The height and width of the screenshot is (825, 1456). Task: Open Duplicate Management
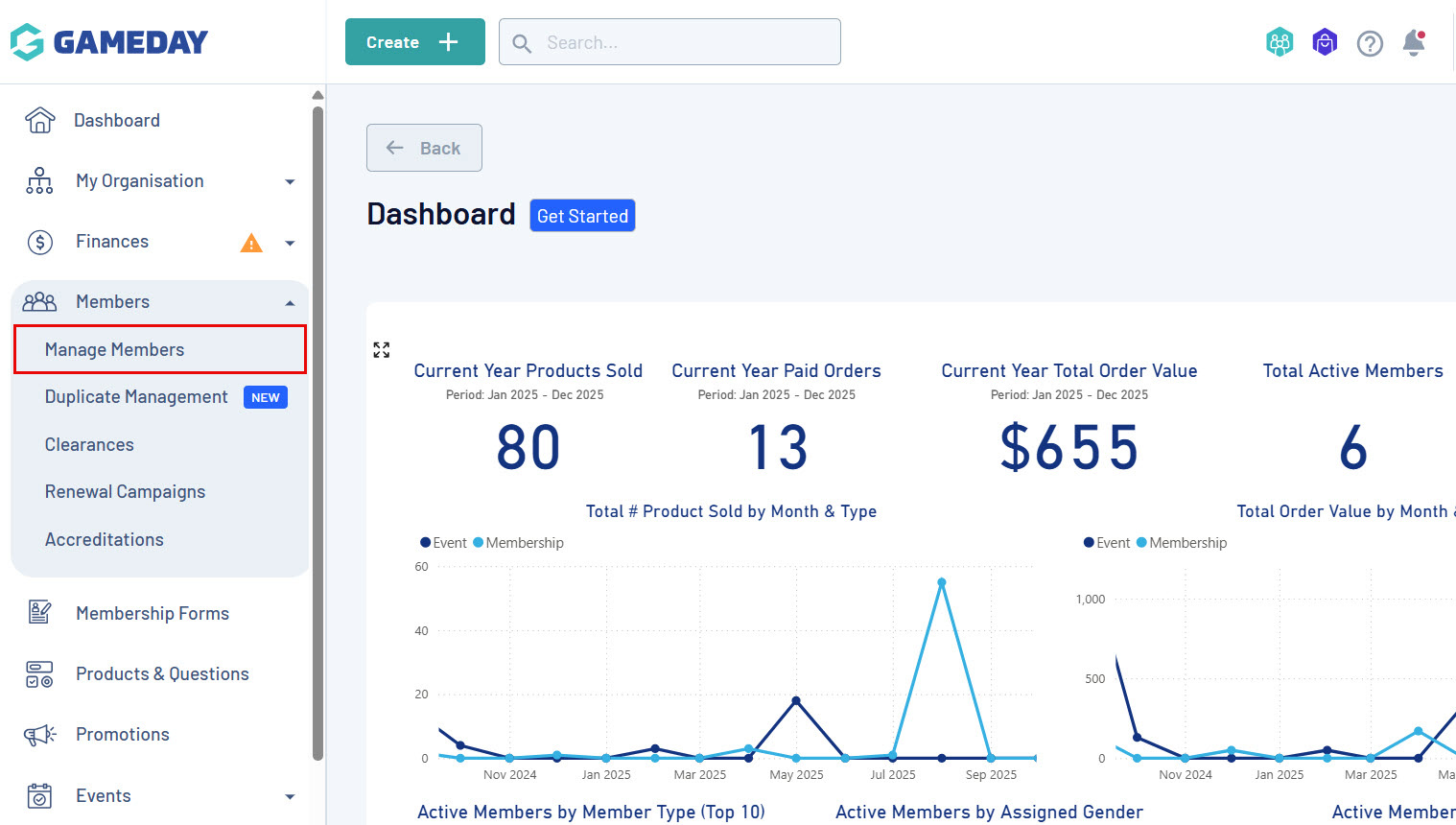pos(136,397)
